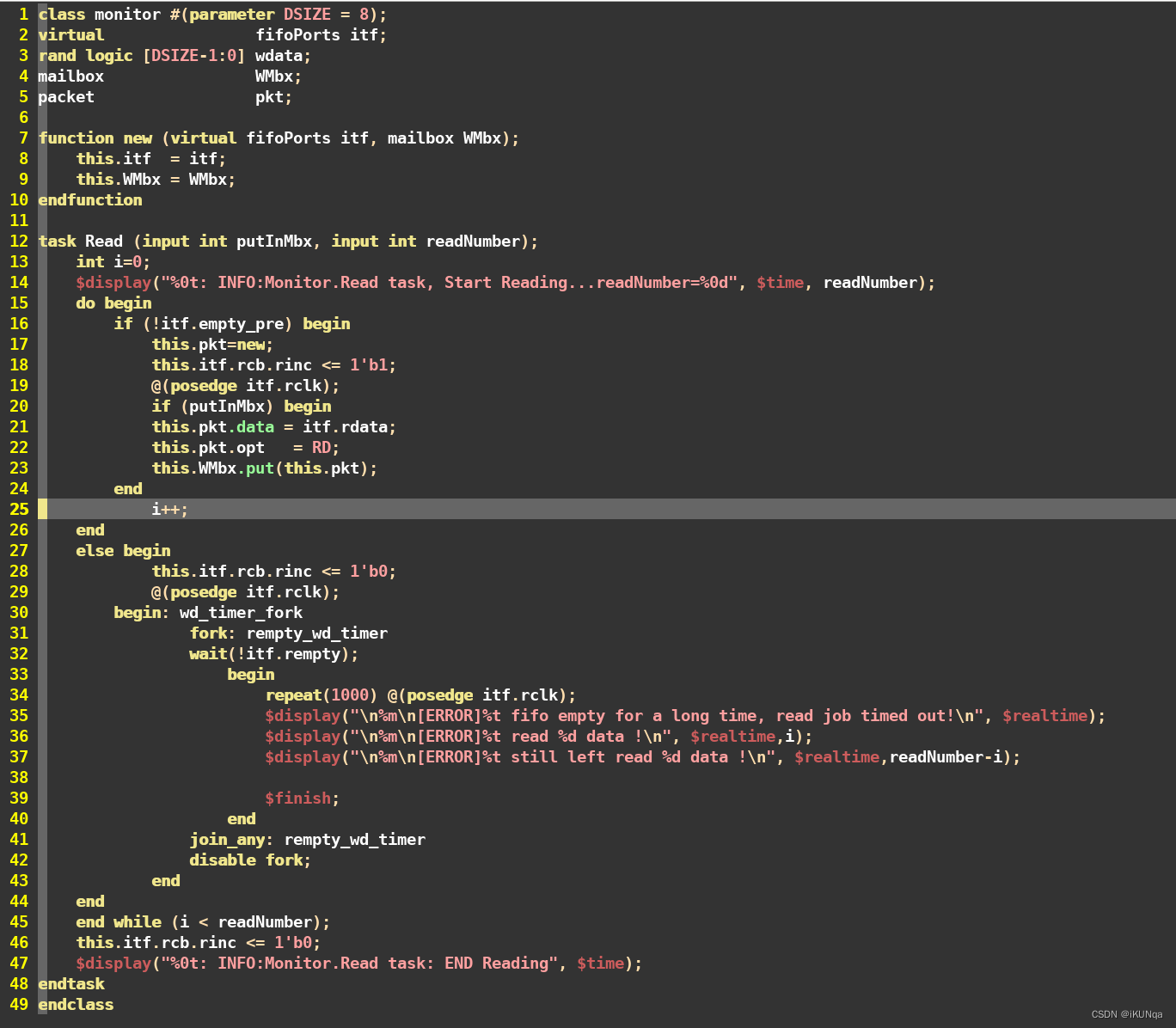The image size is (1176, 1028).
Task: Click 'end while (i < readNumber);' line
Action: click(x=204, y=922)
